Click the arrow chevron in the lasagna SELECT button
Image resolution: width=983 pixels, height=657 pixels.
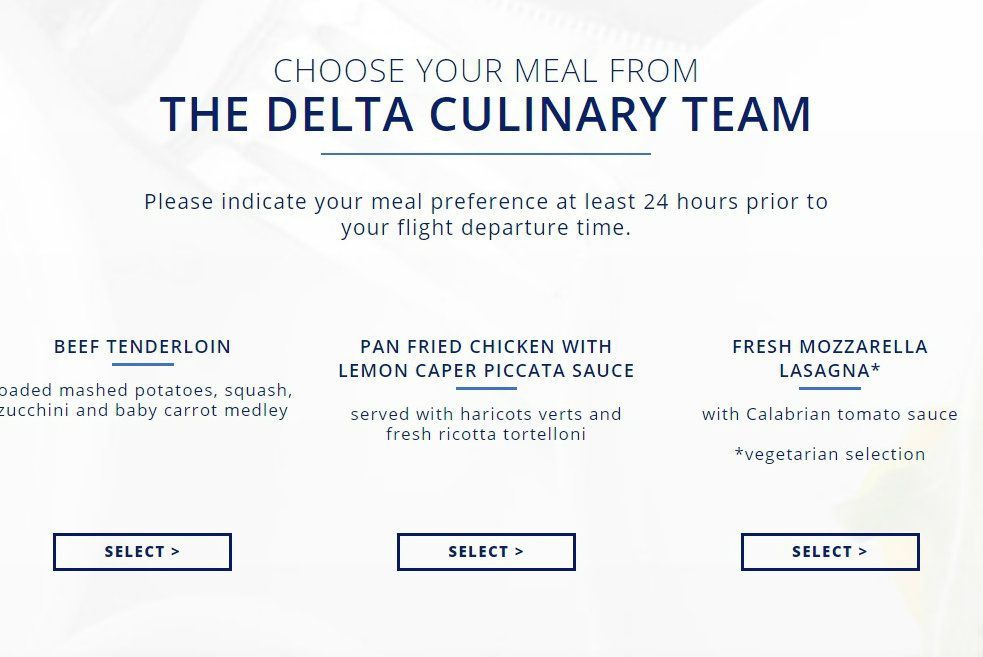(x=864, y=552)
